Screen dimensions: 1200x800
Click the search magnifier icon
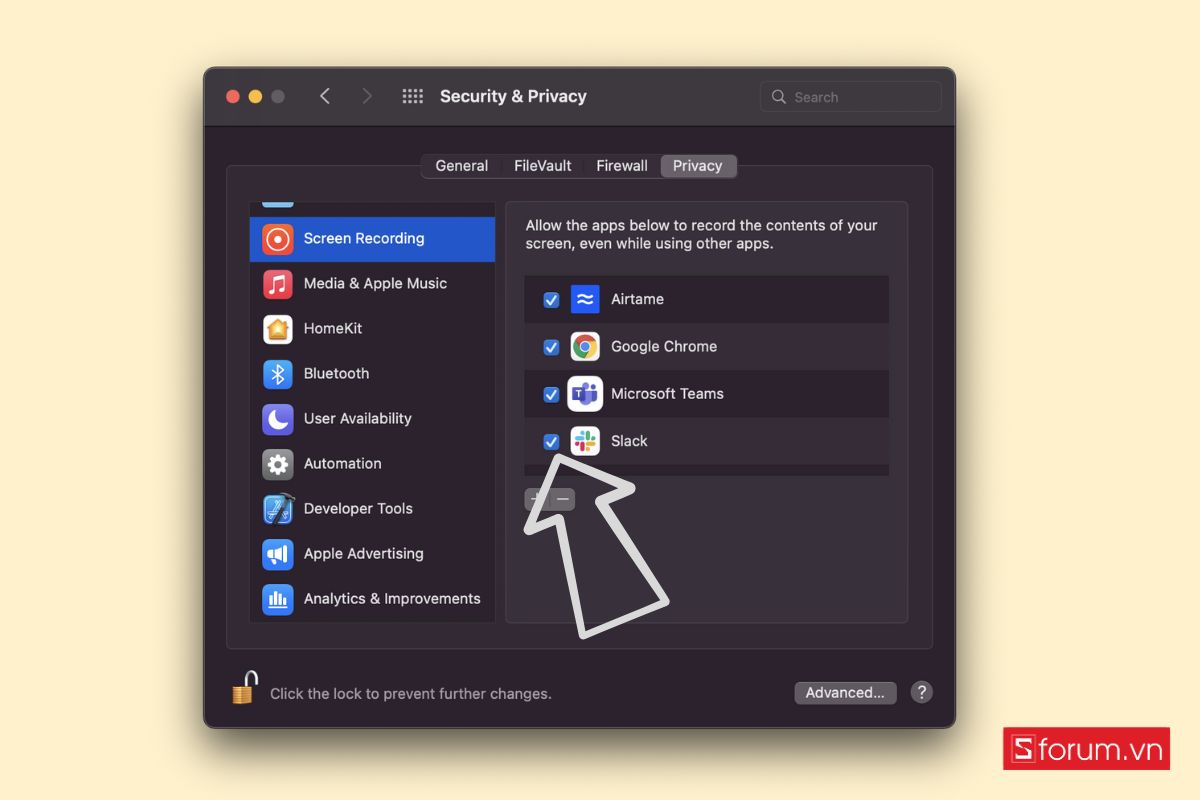pyautogui.click(x=779, y=97)
